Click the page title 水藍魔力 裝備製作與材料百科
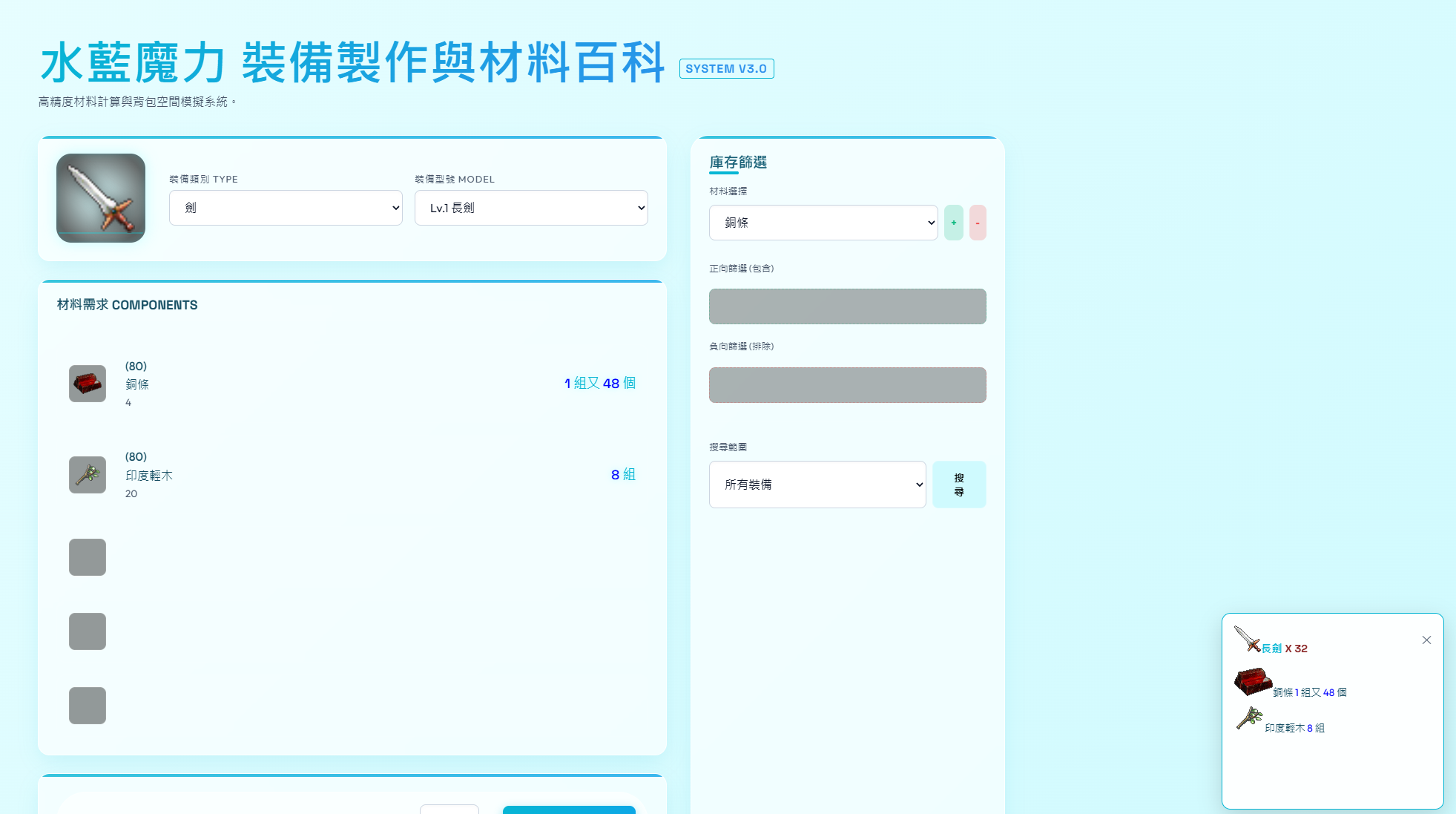This screenshot has width=1456, height=814. (x=352, y=62)
